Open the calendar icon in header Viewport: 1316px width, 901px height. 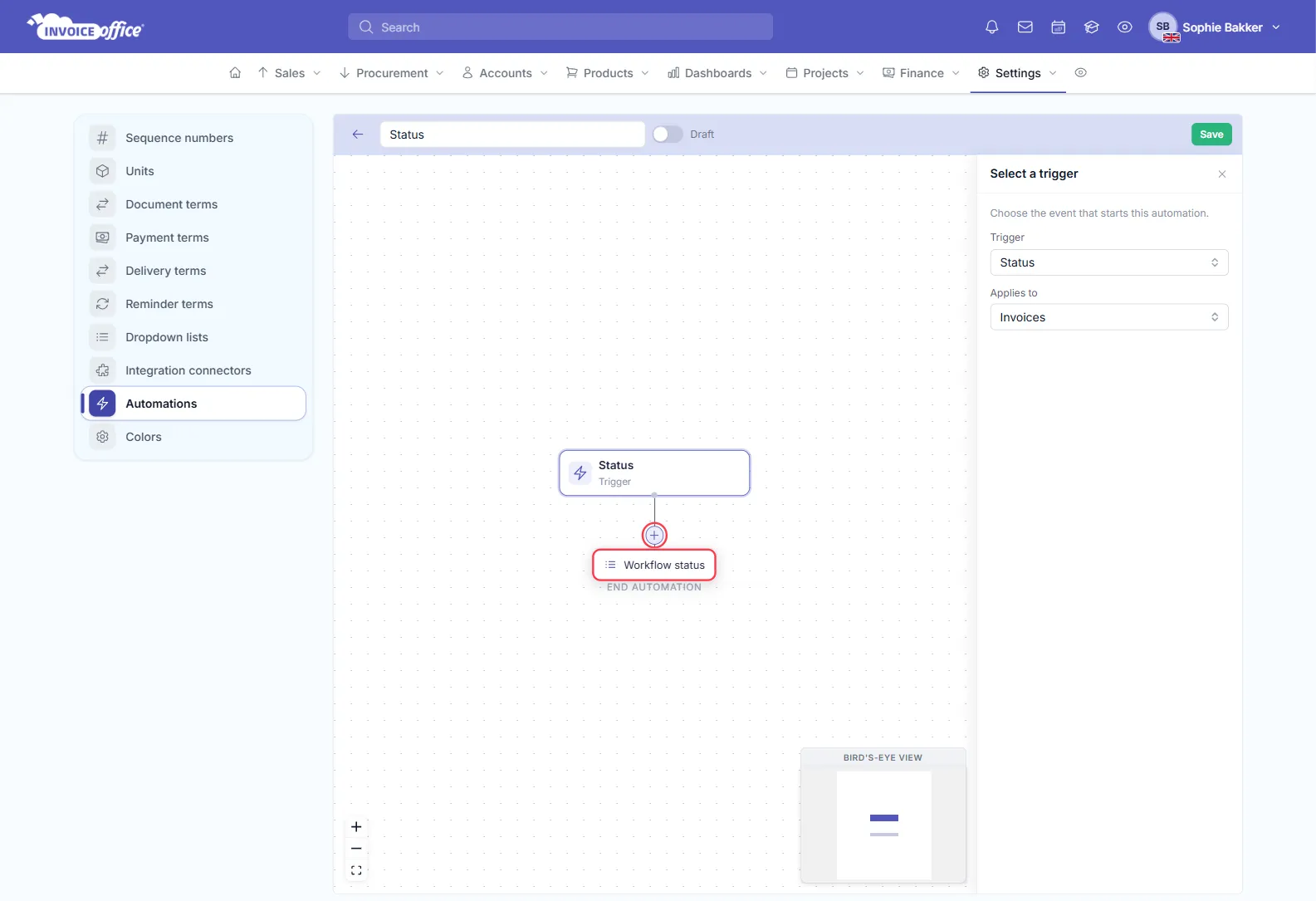click(1059, 27)
